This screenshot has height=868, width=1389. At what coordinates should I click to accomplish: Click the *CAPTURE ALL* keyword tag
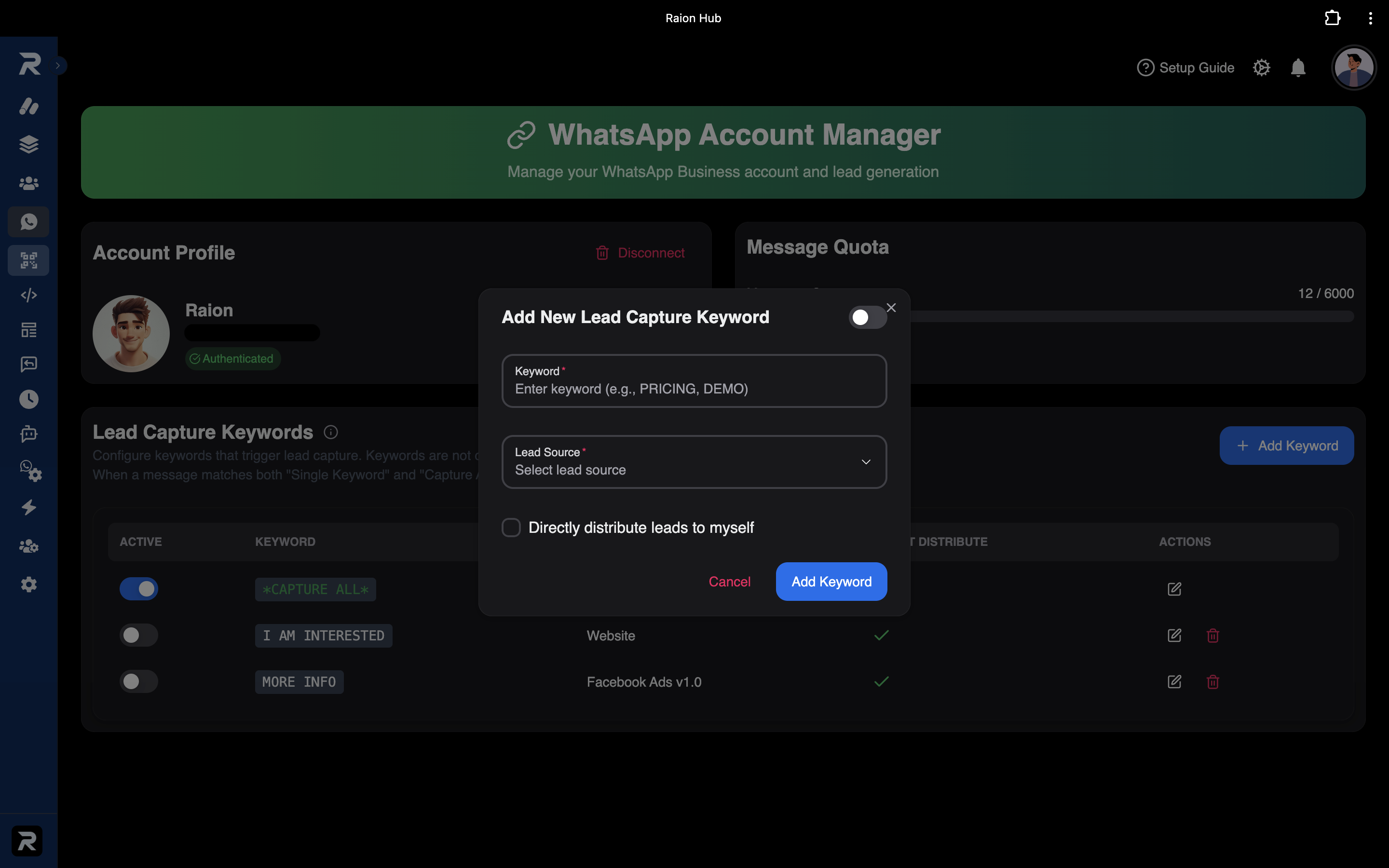[315, 590]
